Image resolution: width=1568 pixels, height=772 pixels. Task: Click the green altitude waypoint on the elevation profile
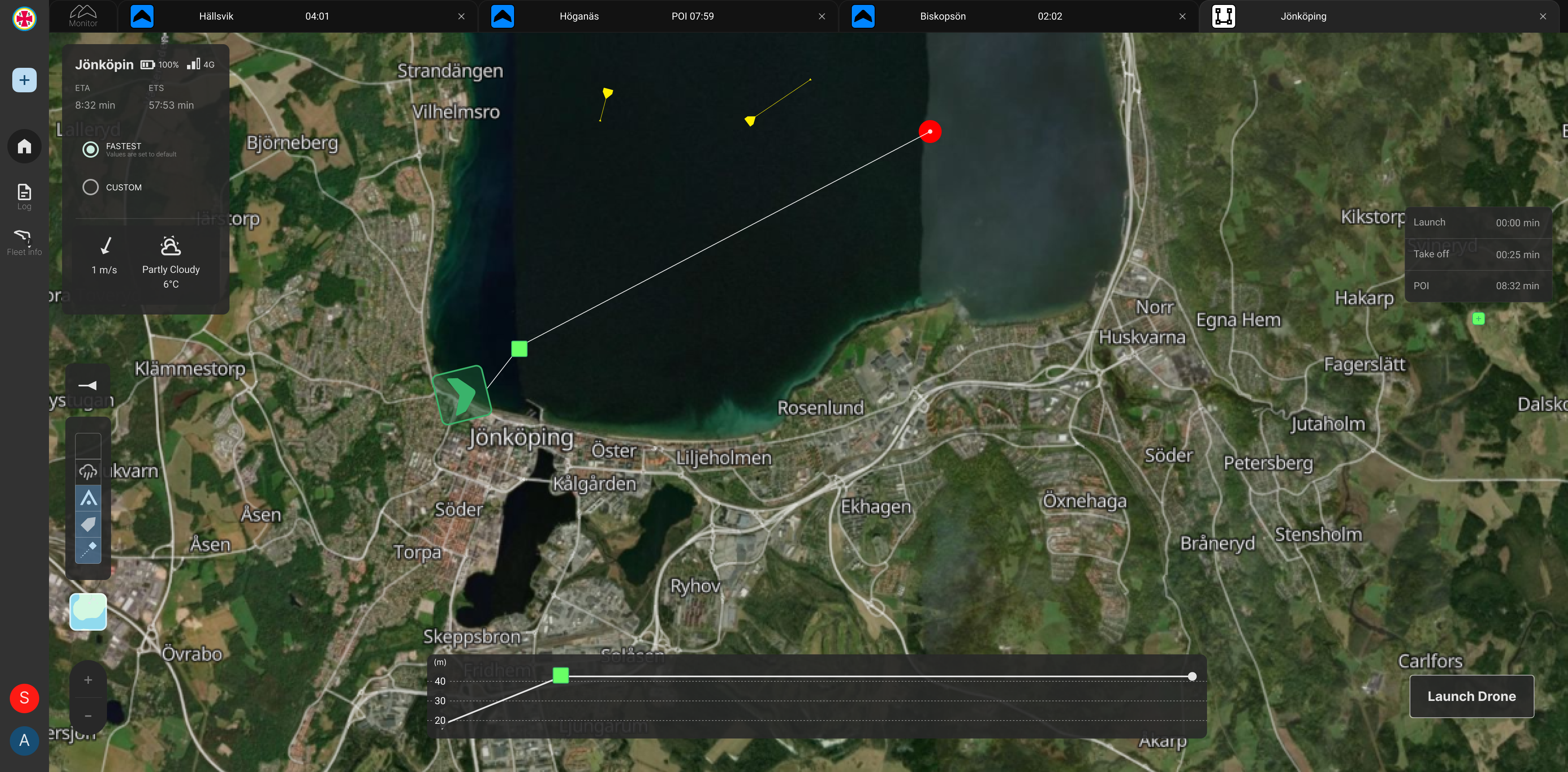pyautogui.click(x=561, y=675)
